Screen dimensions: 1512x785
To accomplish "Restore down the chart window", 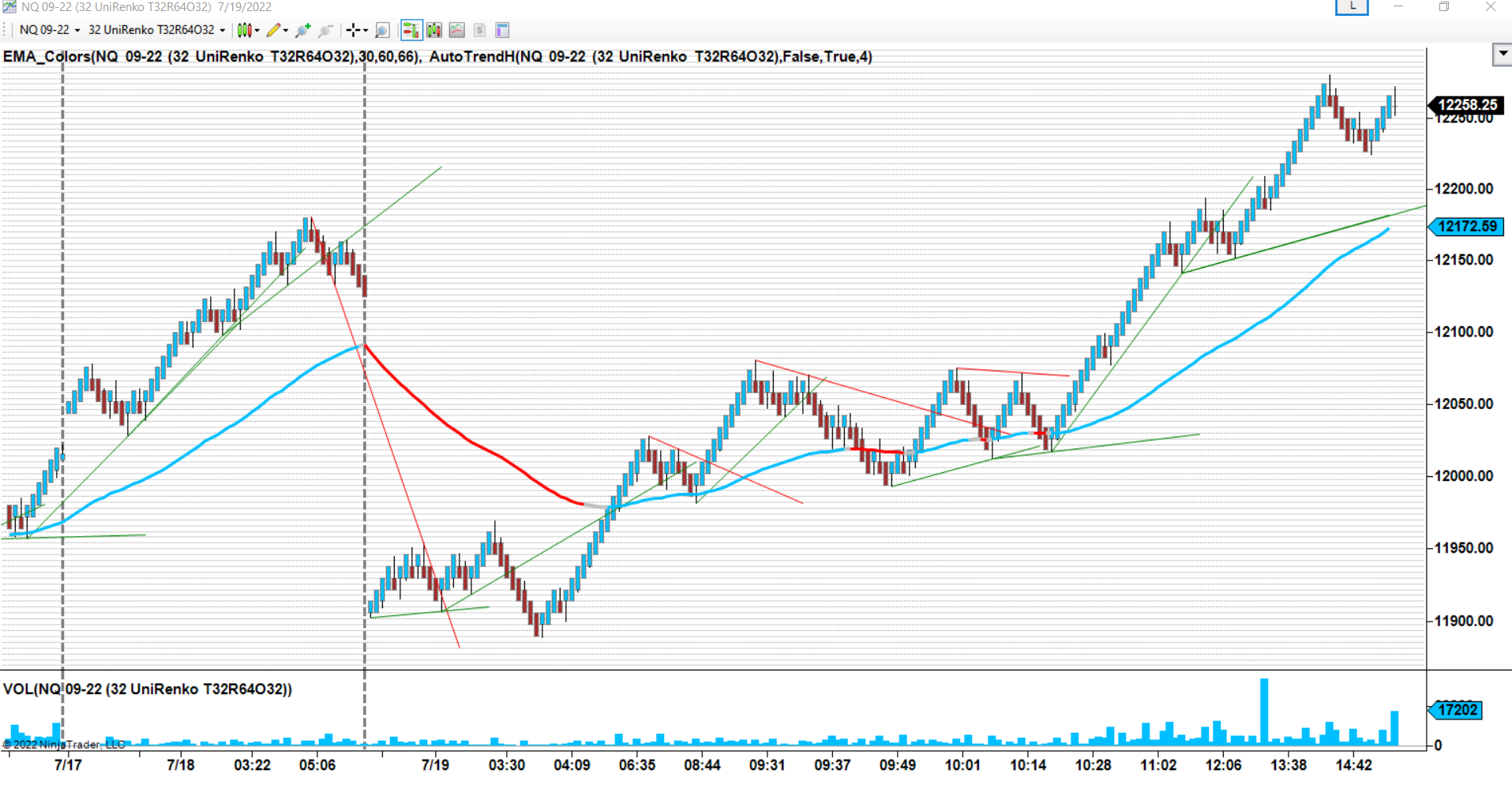I will click(1444, 6).
